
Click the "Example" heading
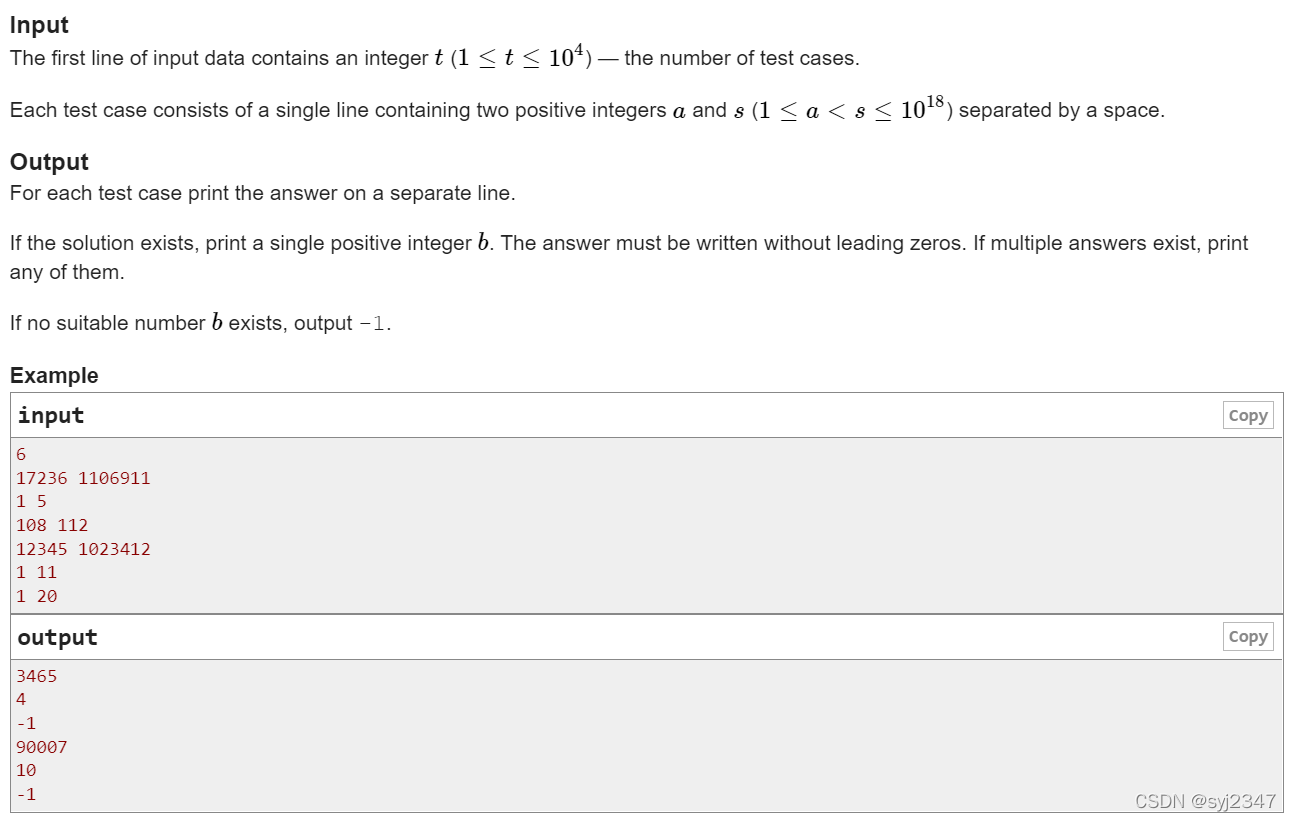pyautogui.click(x=54, y=376)
